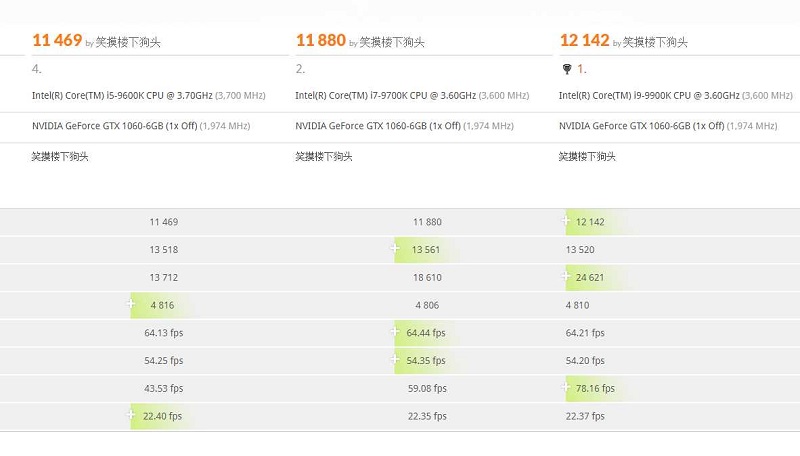Click plus icon beside 54.35 fps
The height and width of the screenshot is (456, 800).
tap(394, 359)
